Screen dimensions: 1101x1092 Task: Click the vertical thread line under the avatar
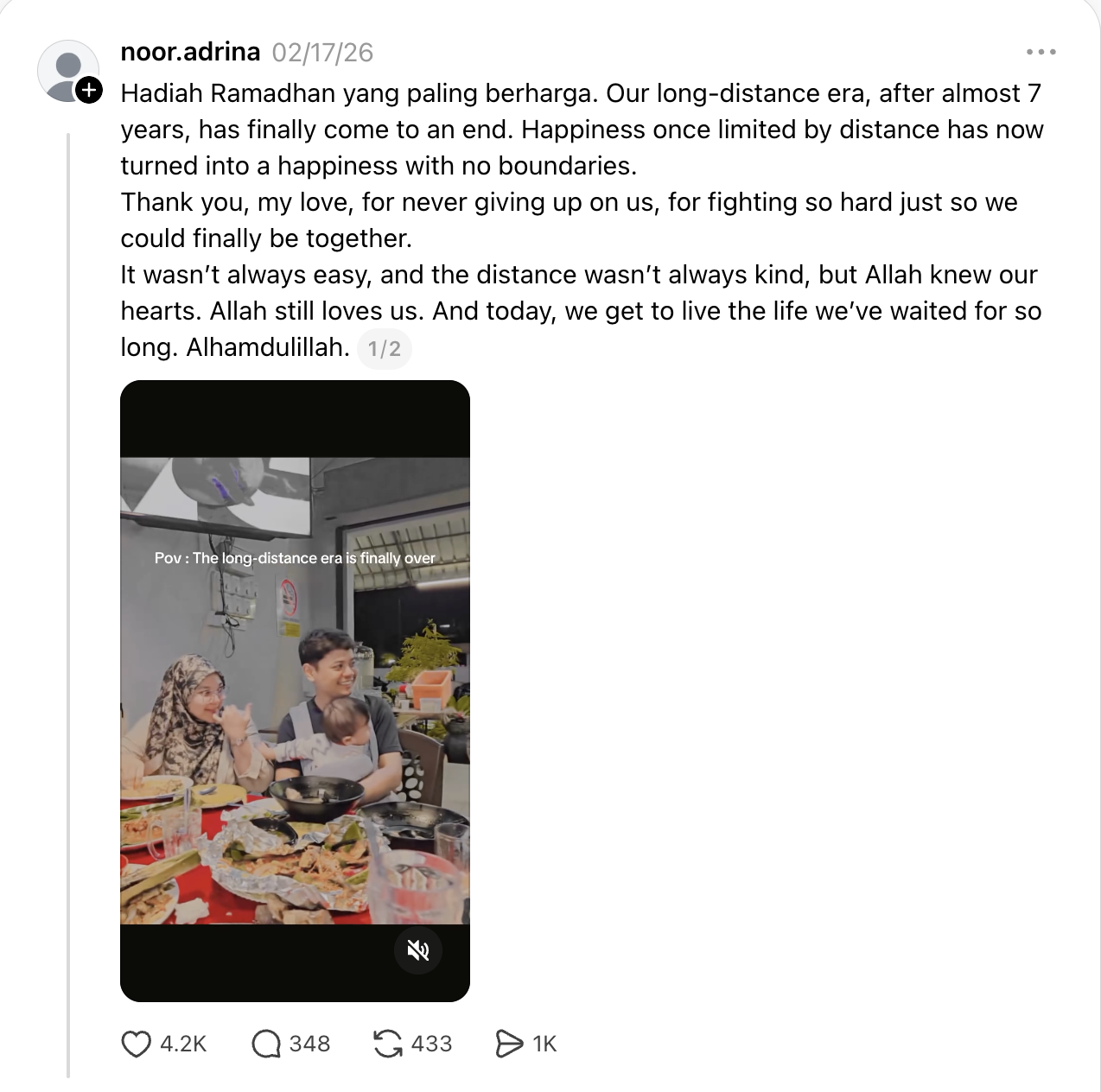click(68, 605)
